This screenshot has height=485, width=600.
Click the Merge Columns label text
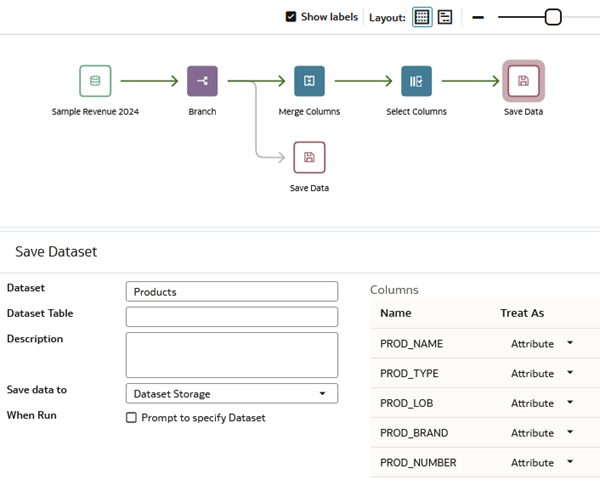coord(309,111)
